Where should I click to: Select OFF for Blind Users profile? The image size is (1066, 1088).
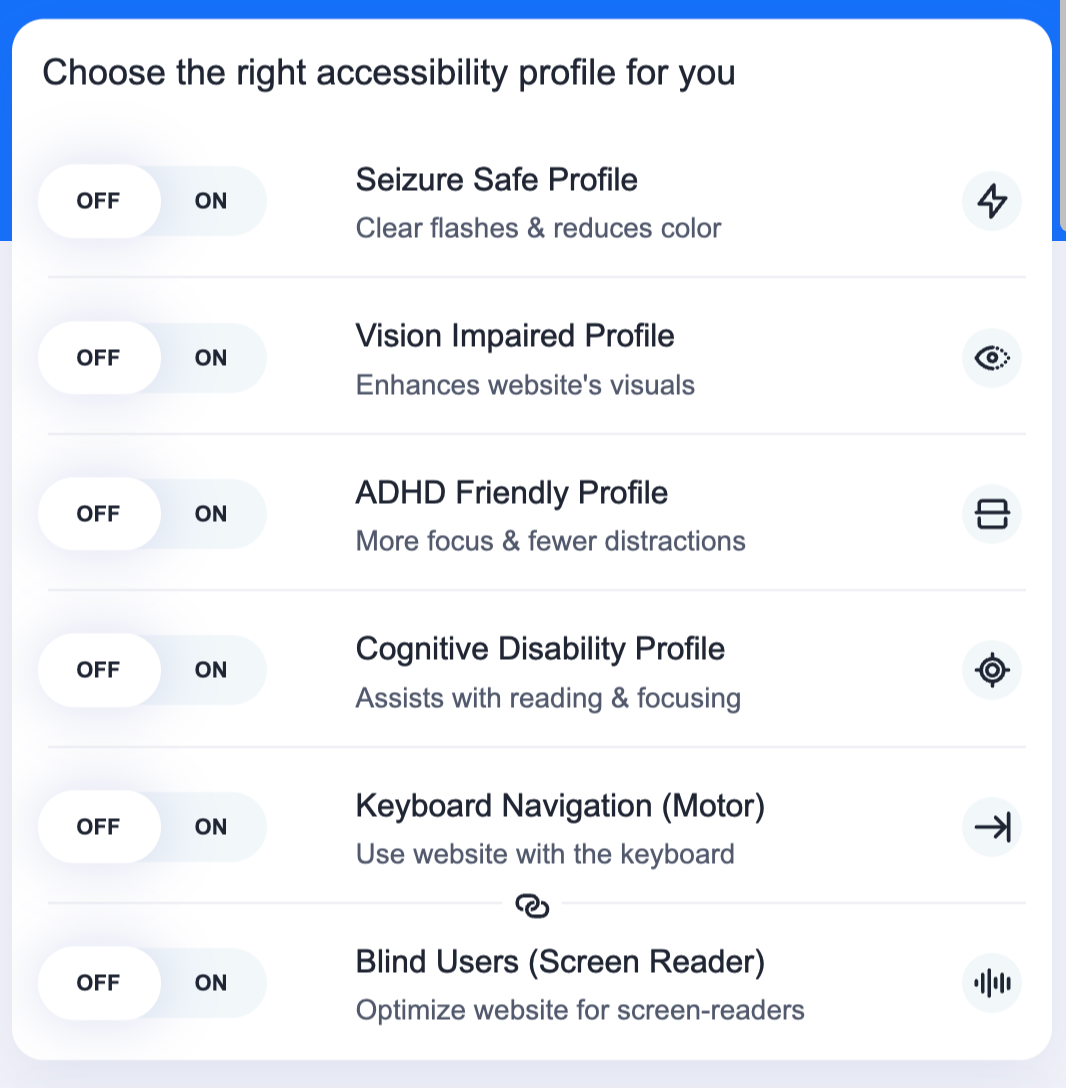coord(98,983)
